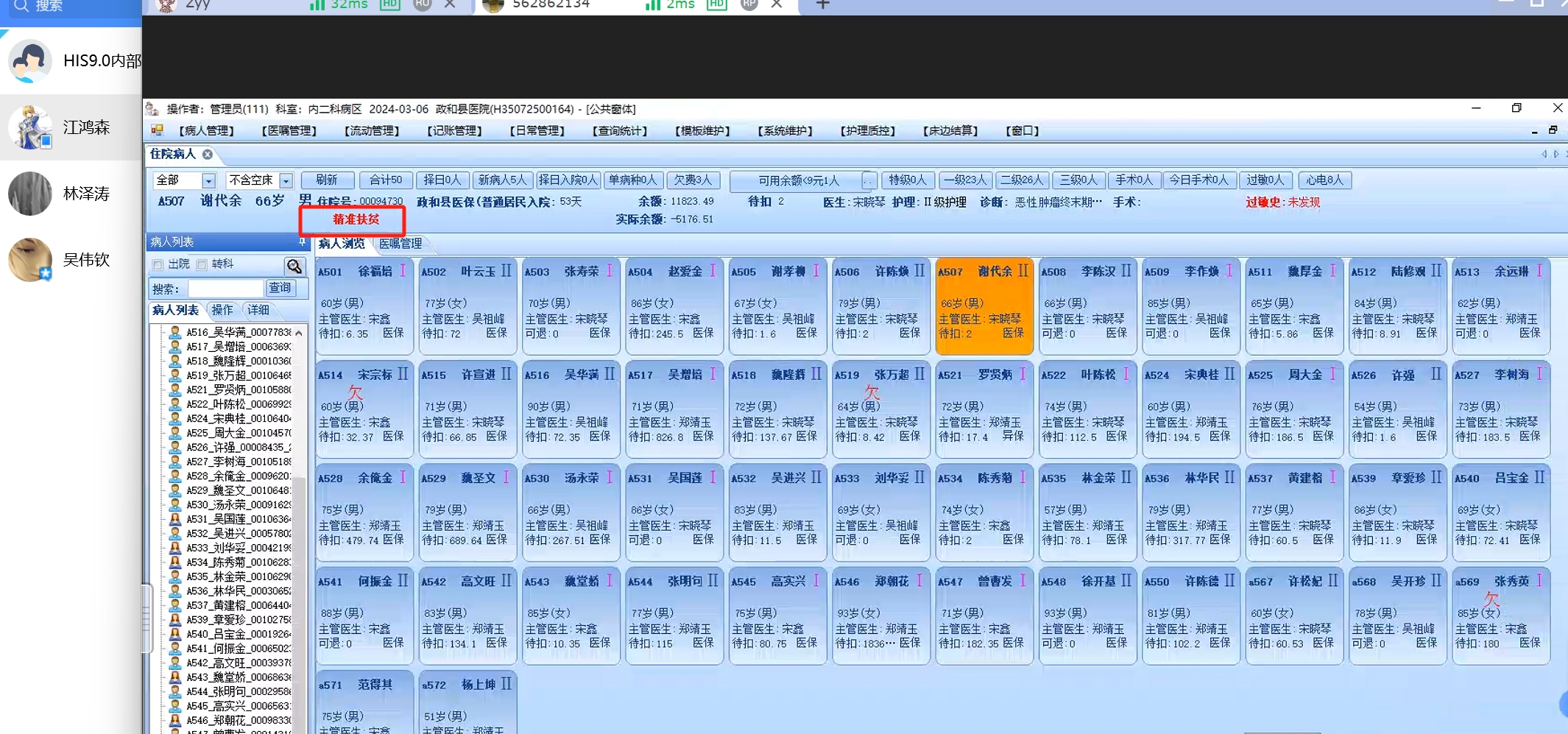Click the signal strength icon showing 2ms
The image size is (1568, 734).
pos(652,4)
